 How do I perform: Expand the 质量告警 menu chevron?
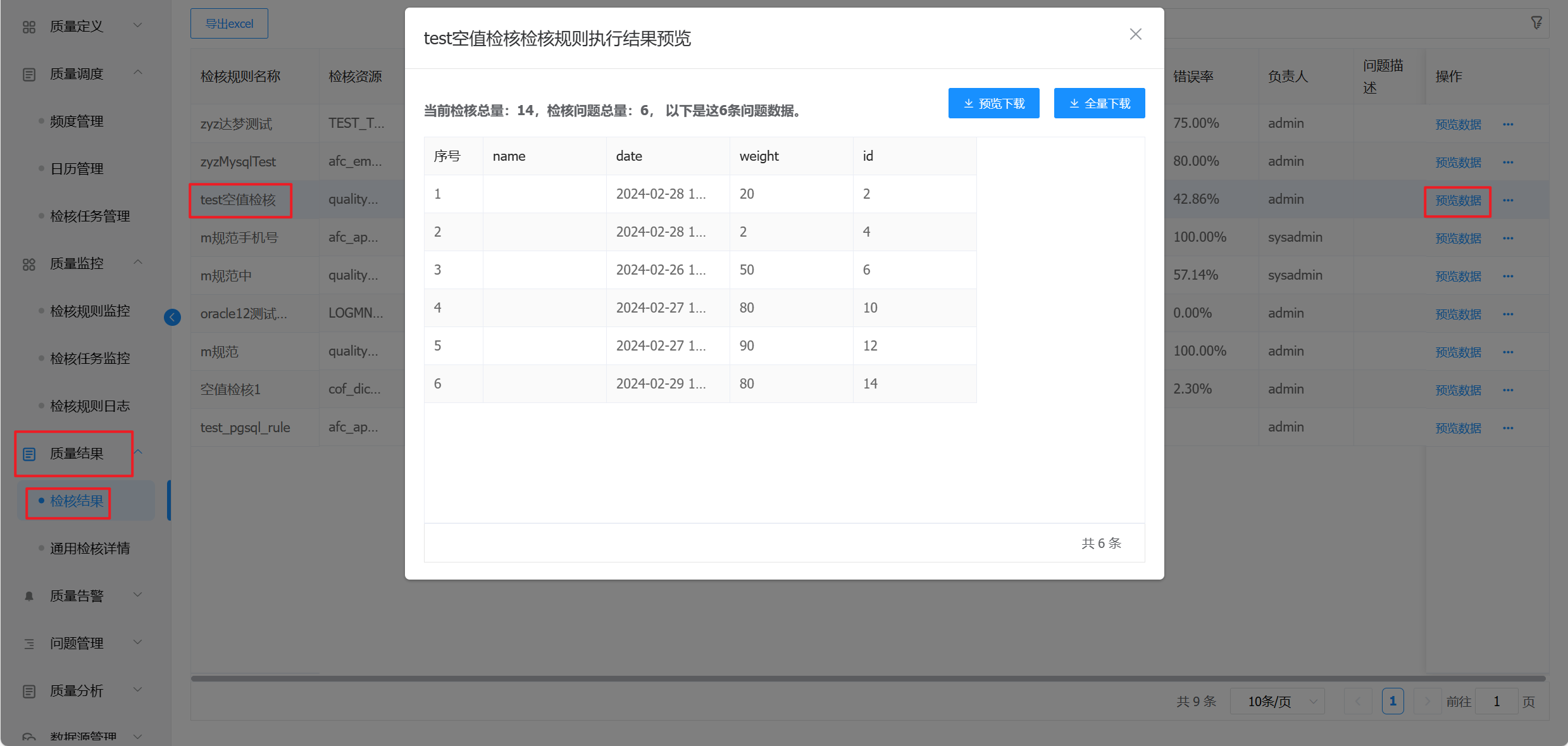[137, 595]
